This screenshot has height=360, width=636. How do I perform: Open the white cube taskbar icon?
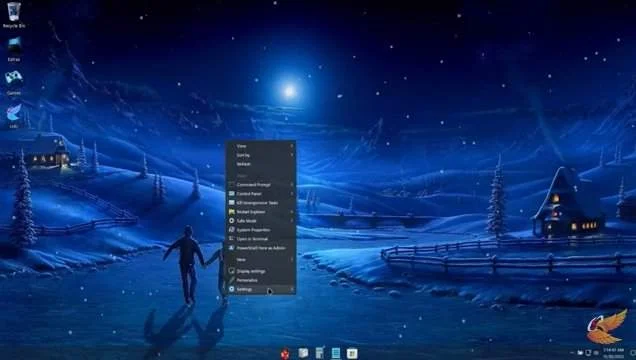303,353
